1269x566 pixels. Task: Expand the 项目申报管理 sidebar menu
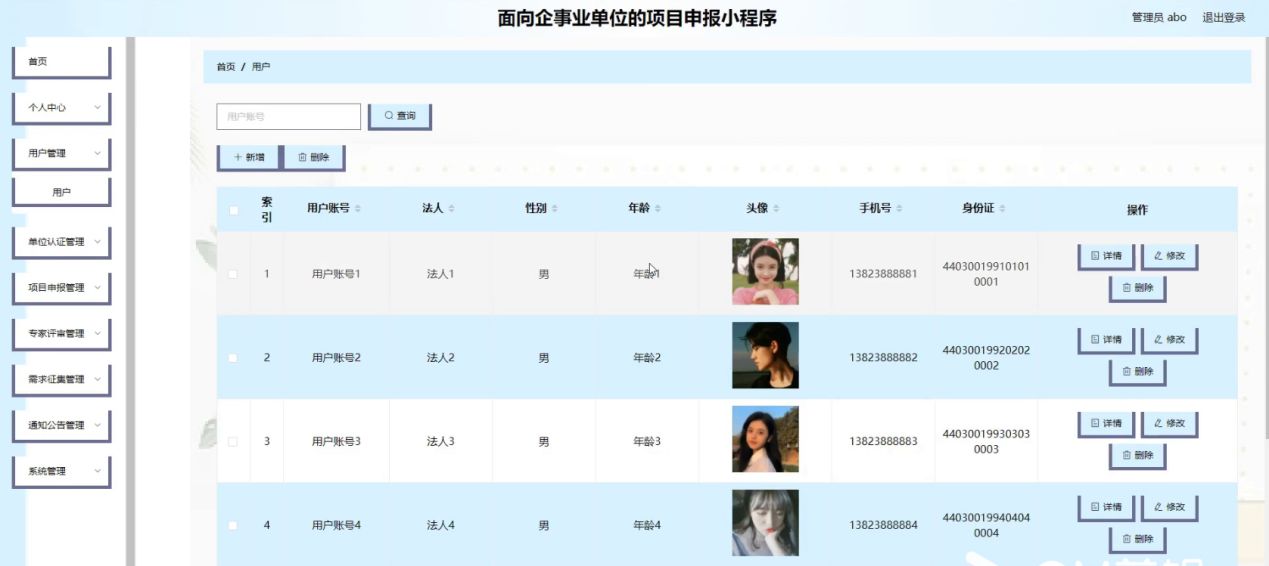pos(61,288)
